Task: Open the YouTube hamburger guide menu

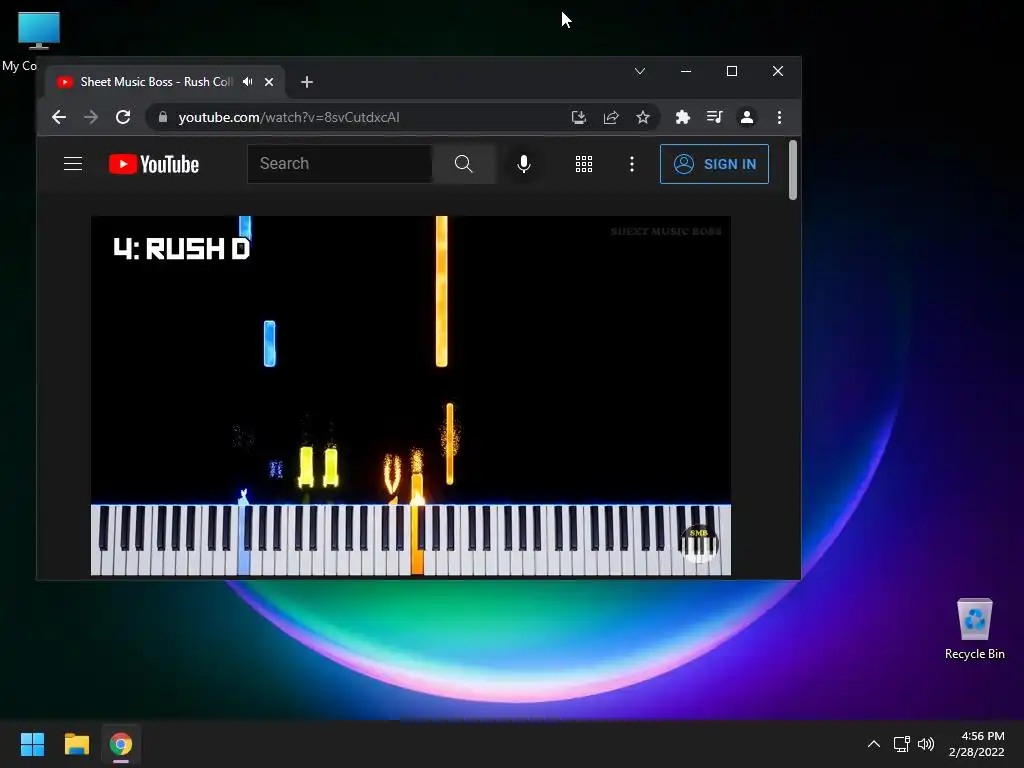Action: (73, 164)
